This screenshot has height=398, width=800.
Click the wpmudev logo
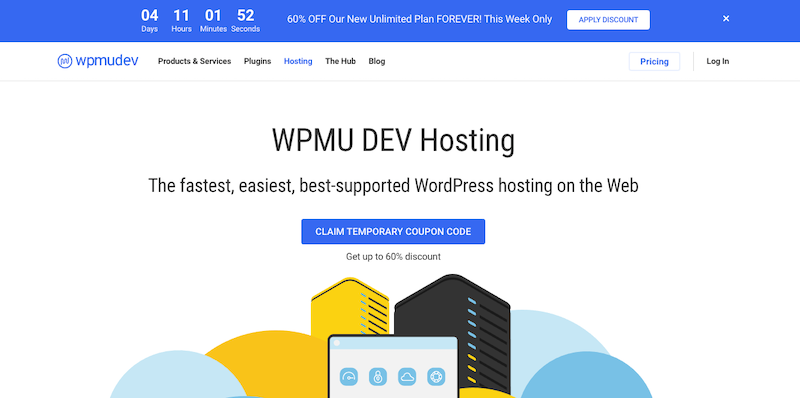(98, 61)
